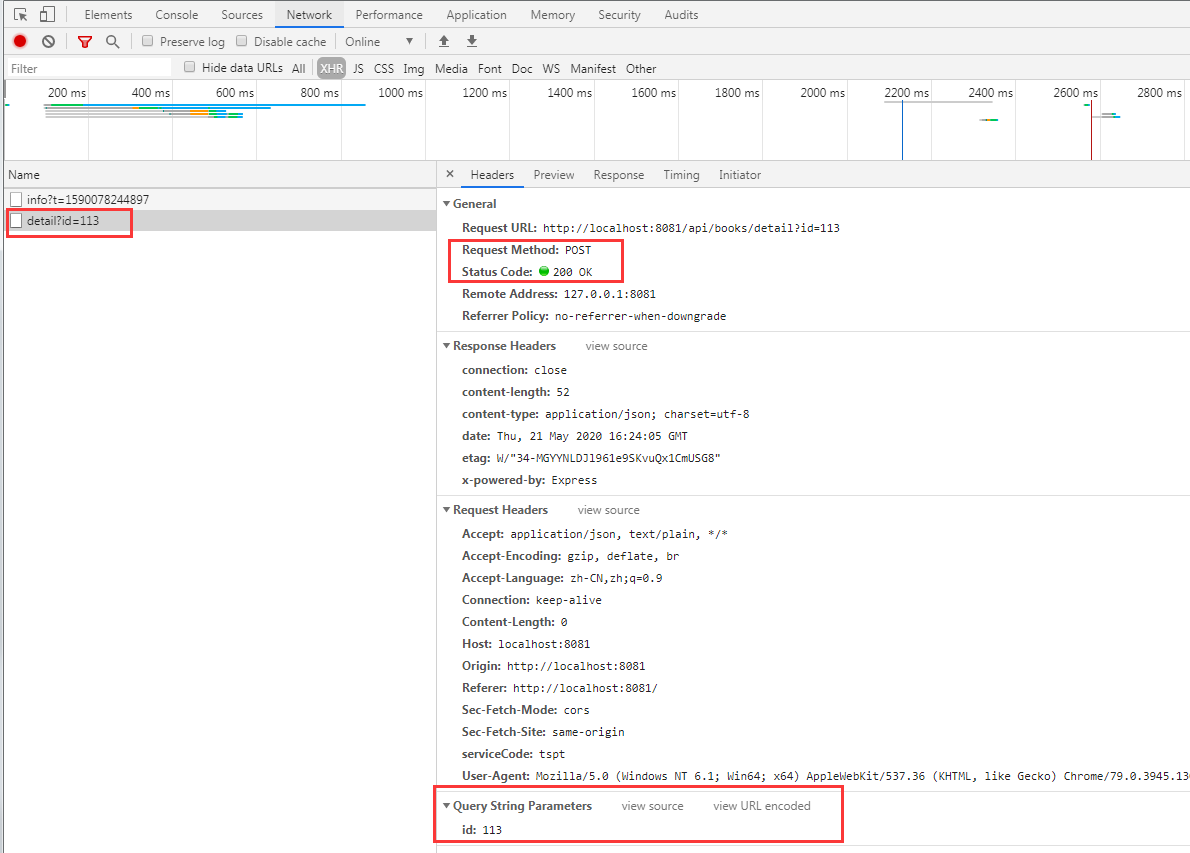
Task: Select the Network panel tab
Action: pos(309,14)
